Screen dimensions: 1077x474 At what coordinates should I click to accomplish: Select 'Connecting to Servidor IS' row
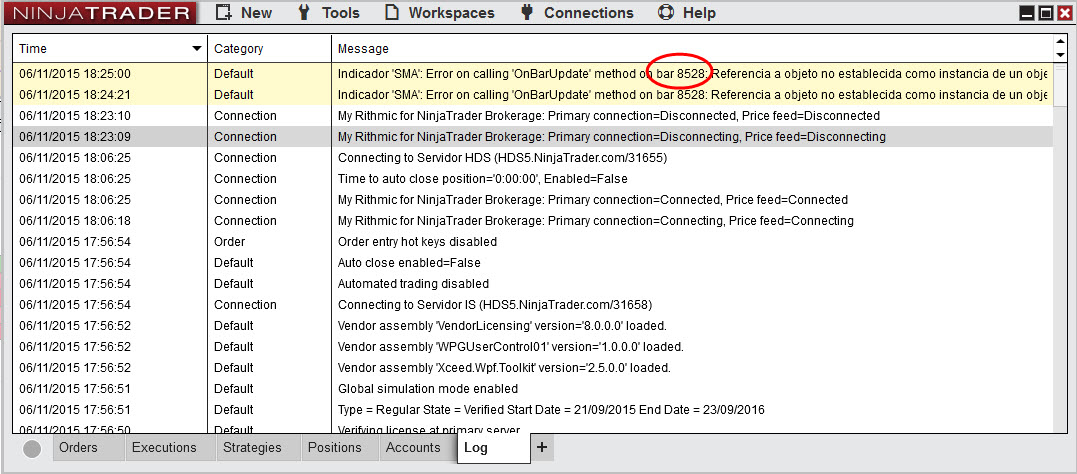click(x=533, y=304)
